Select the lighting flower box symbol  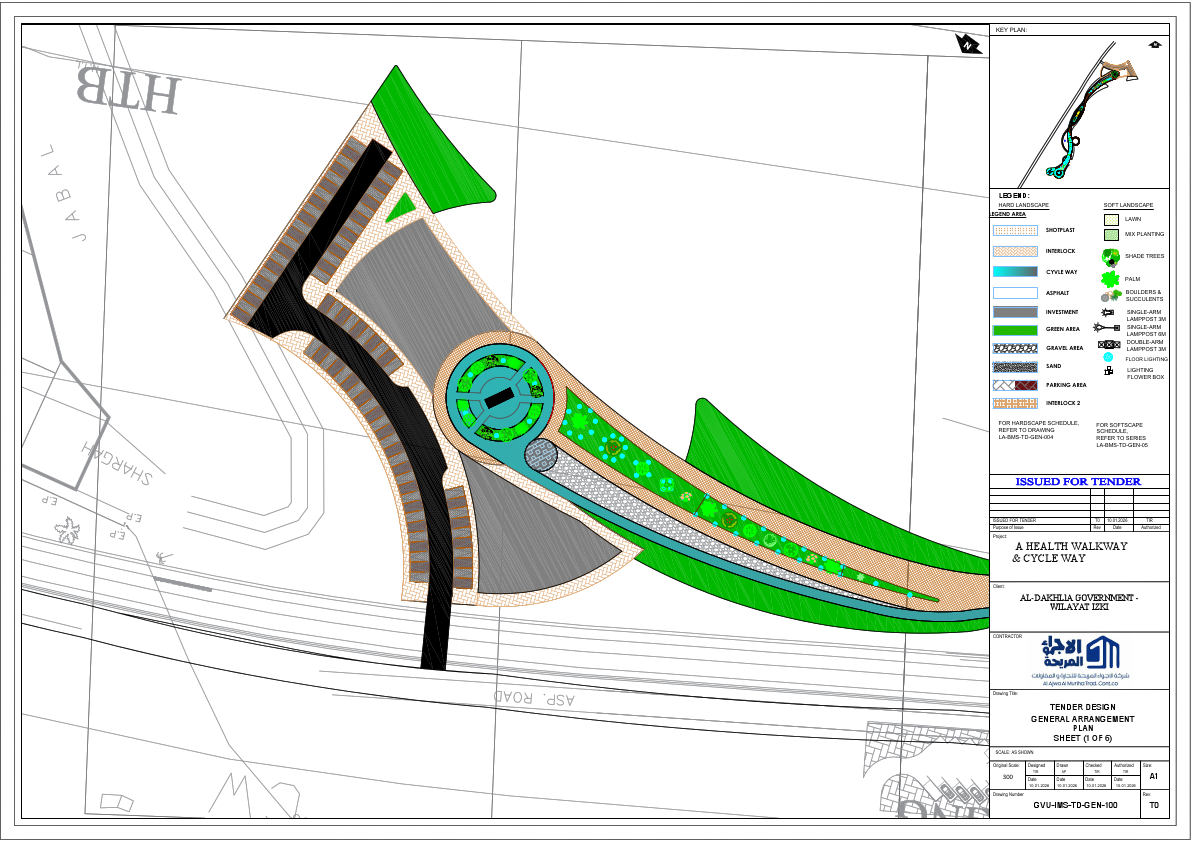[1108, 370]
